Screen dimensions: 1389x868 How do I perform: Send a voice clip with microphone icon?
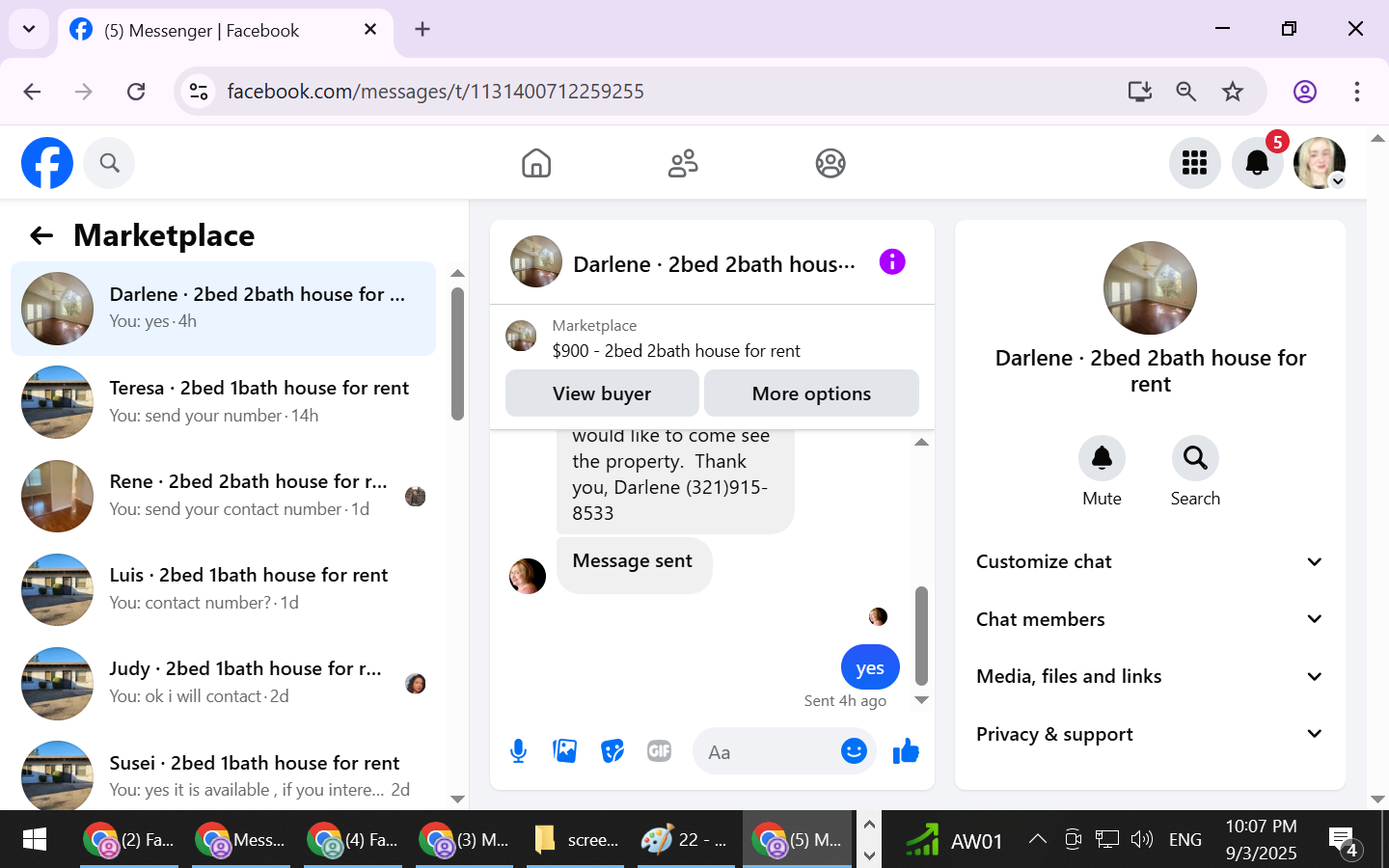pyautogui.click(x=518, y=751)
